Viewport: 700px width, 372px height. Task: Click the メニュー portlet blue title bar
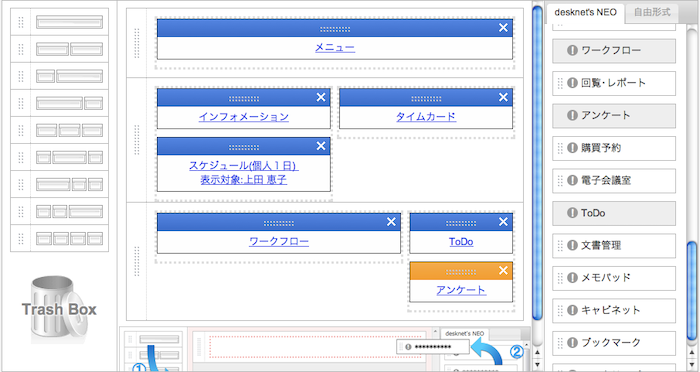click(335, 28)
